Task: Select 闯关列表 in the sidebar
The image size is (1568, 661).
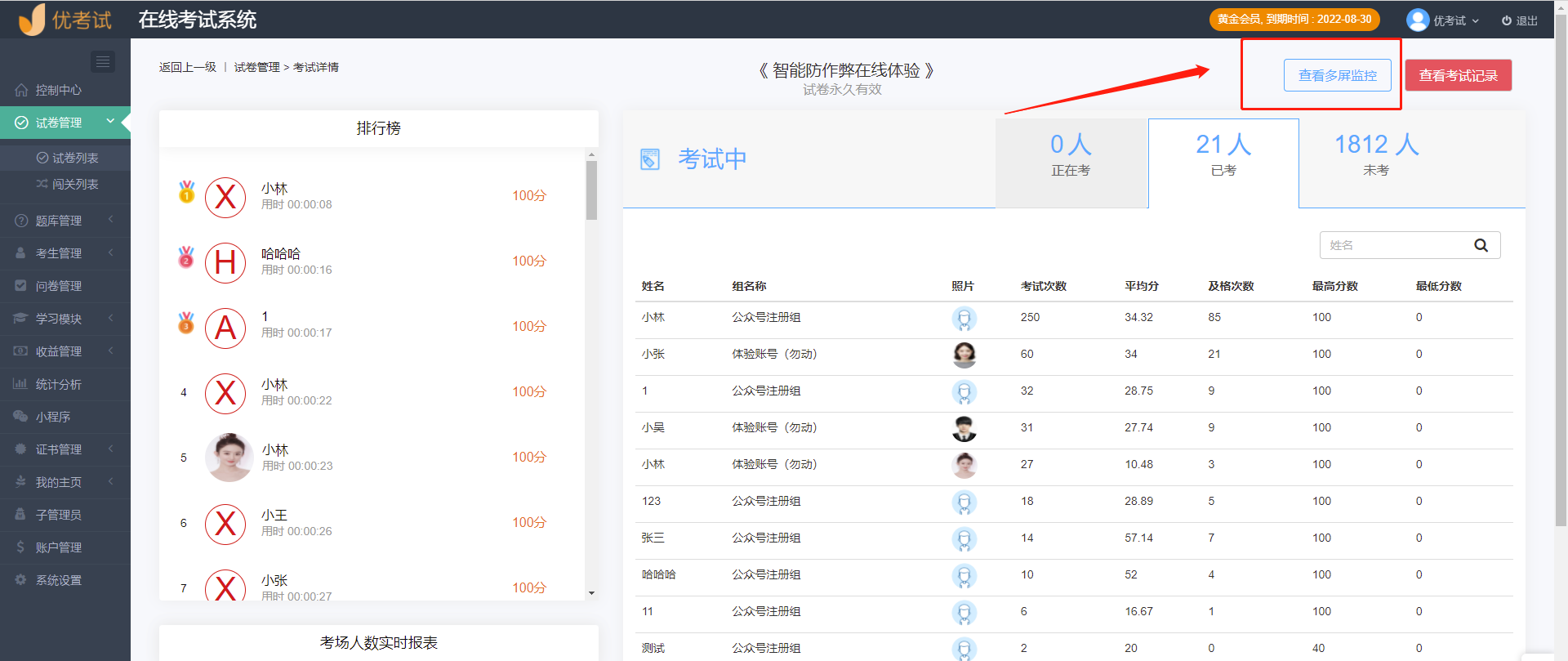Action: coord(75,185)
